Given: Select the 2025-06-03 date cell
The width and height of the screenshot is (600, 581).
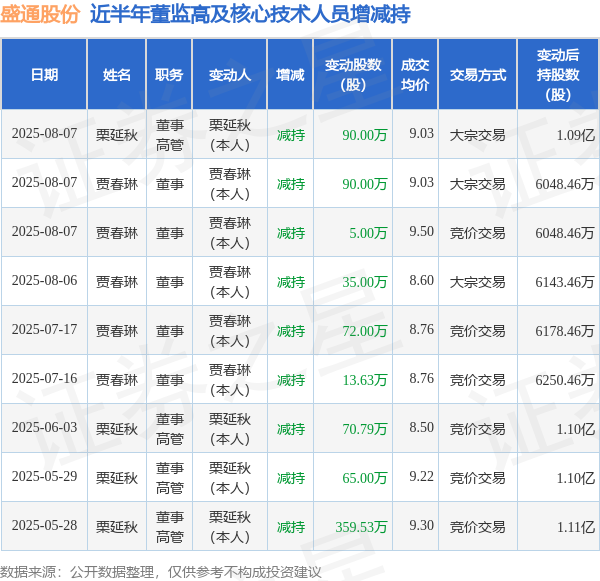Looking at the screenshot, I should click(x=44, y=428).
